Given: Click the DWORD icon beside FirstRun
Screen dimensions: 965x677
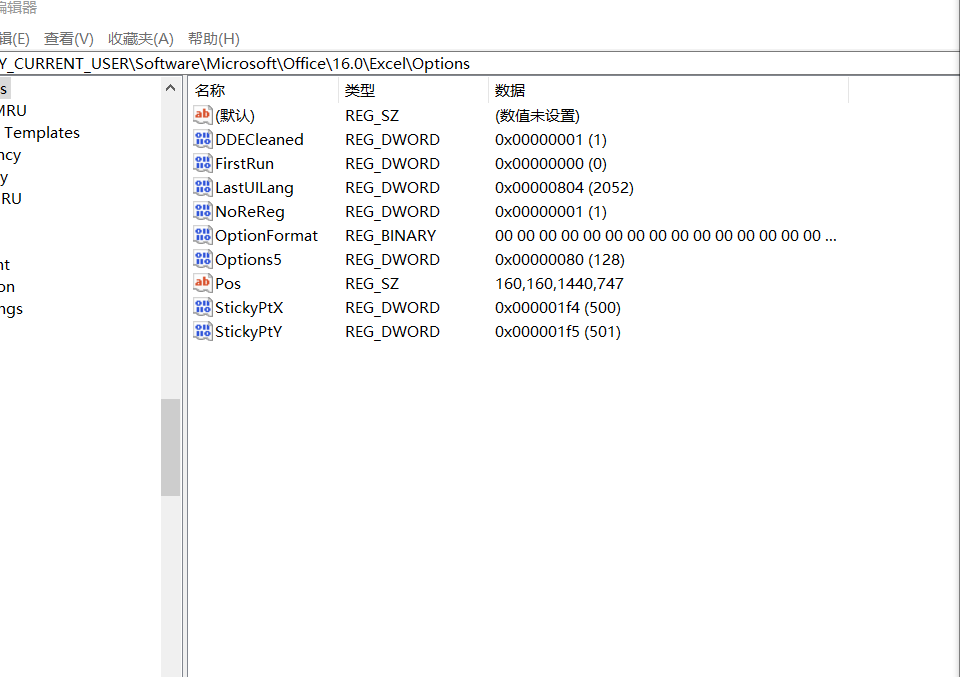Looking at the screenshot, I should (x=202, y=162).
